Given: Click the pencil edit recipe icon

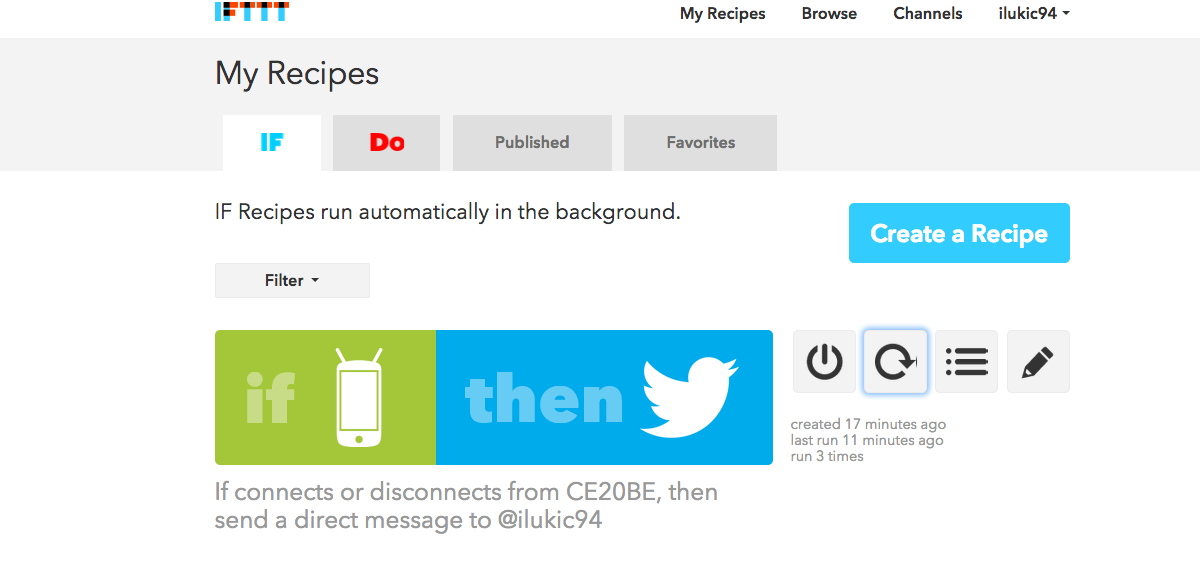Looking at the screenshot, I should tap(1038, 361).
